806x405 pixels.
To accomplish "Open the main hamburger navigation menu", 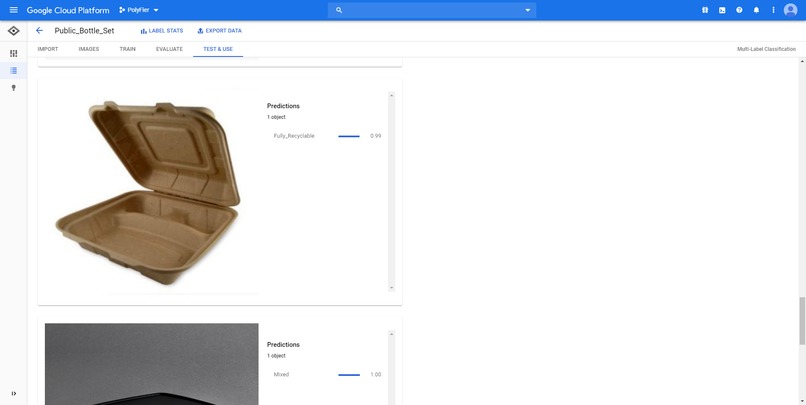I will (x=13, y=10).
